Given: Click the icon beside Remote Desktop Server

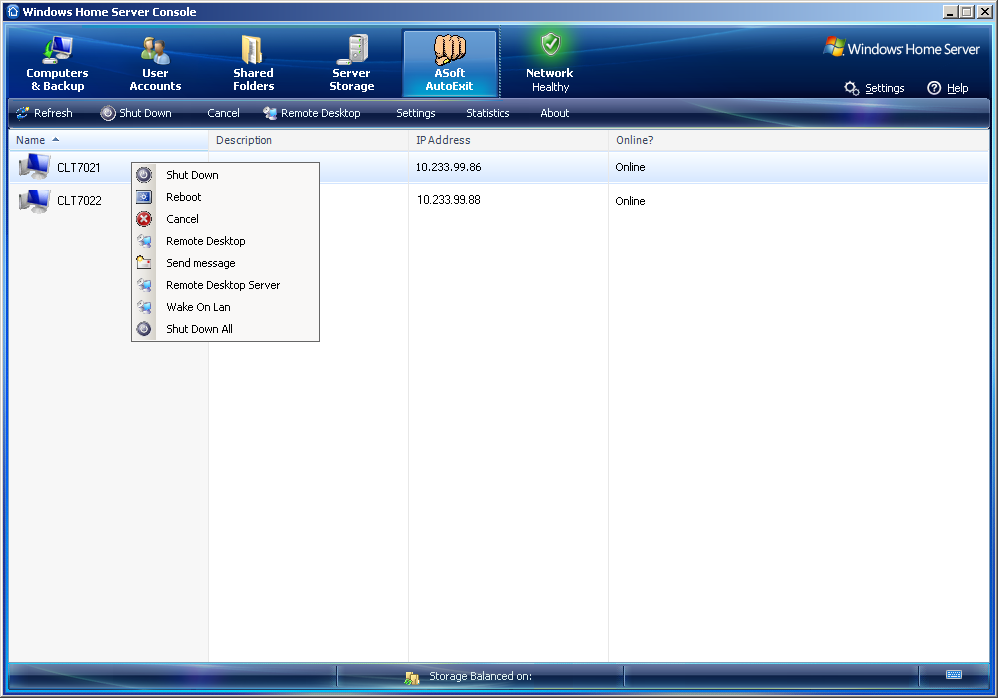Looking at the screenshot, I should [144, 285].
